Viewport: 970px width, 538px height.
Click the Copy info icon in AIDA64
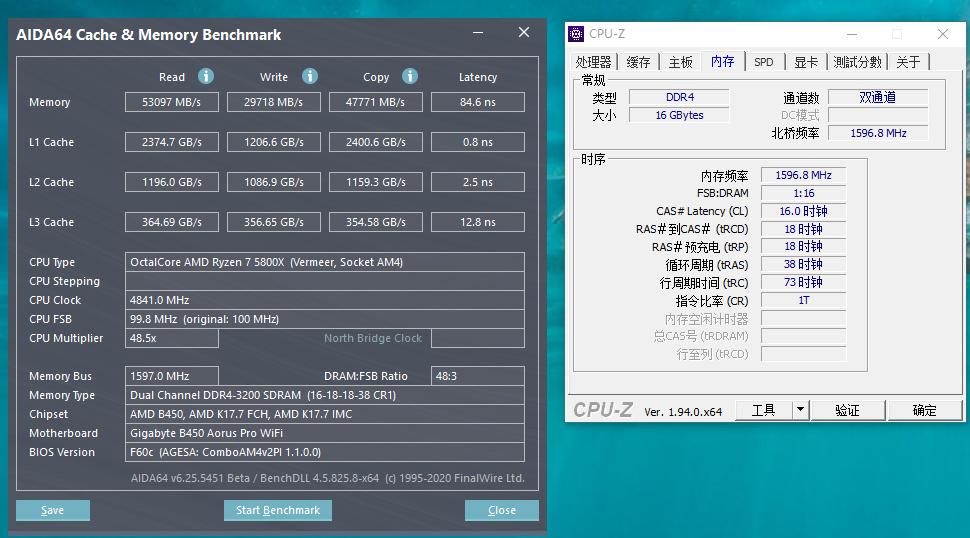410,76
